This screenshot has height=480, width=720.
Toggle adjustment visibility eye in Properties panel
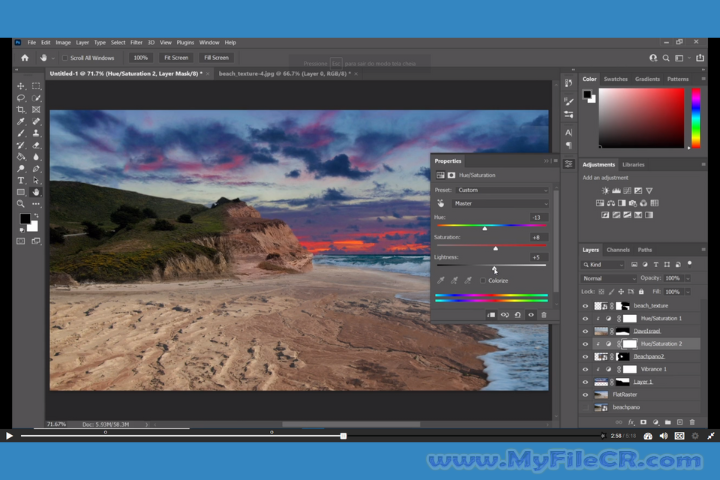(x=531, y=315)
